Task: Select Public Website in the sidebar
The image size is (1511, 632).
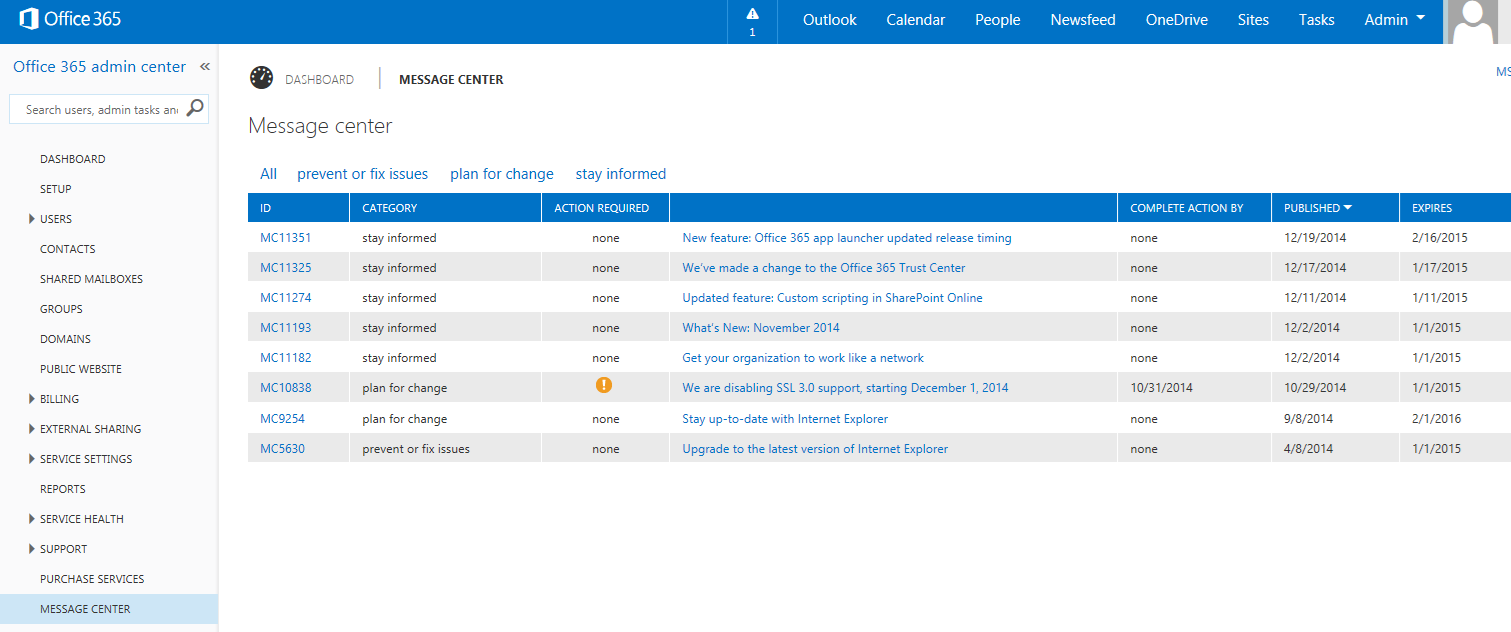Action: (81, 369)
